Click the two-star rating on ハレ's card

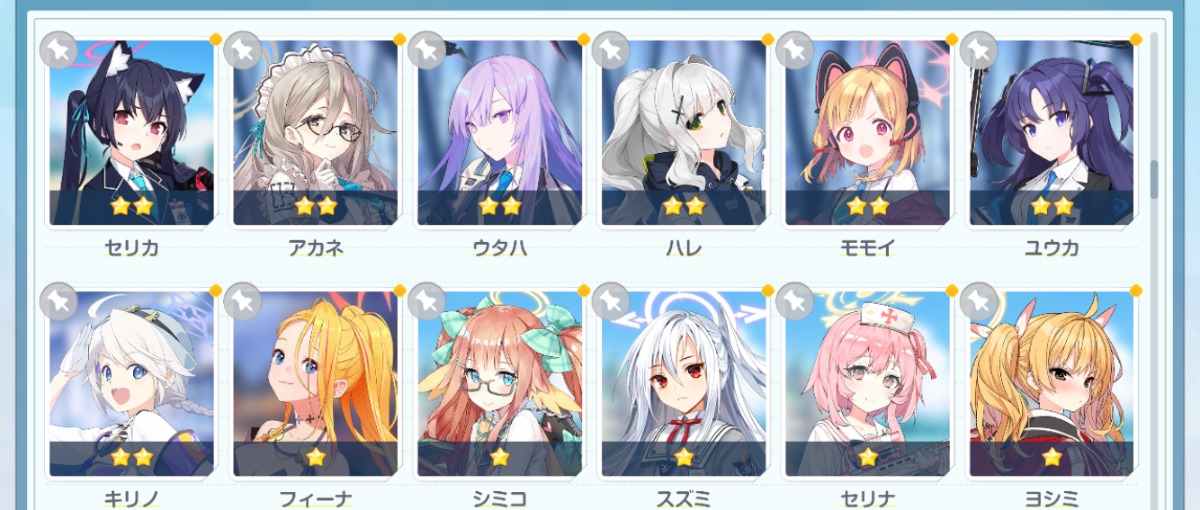click(x=684, y=207)
